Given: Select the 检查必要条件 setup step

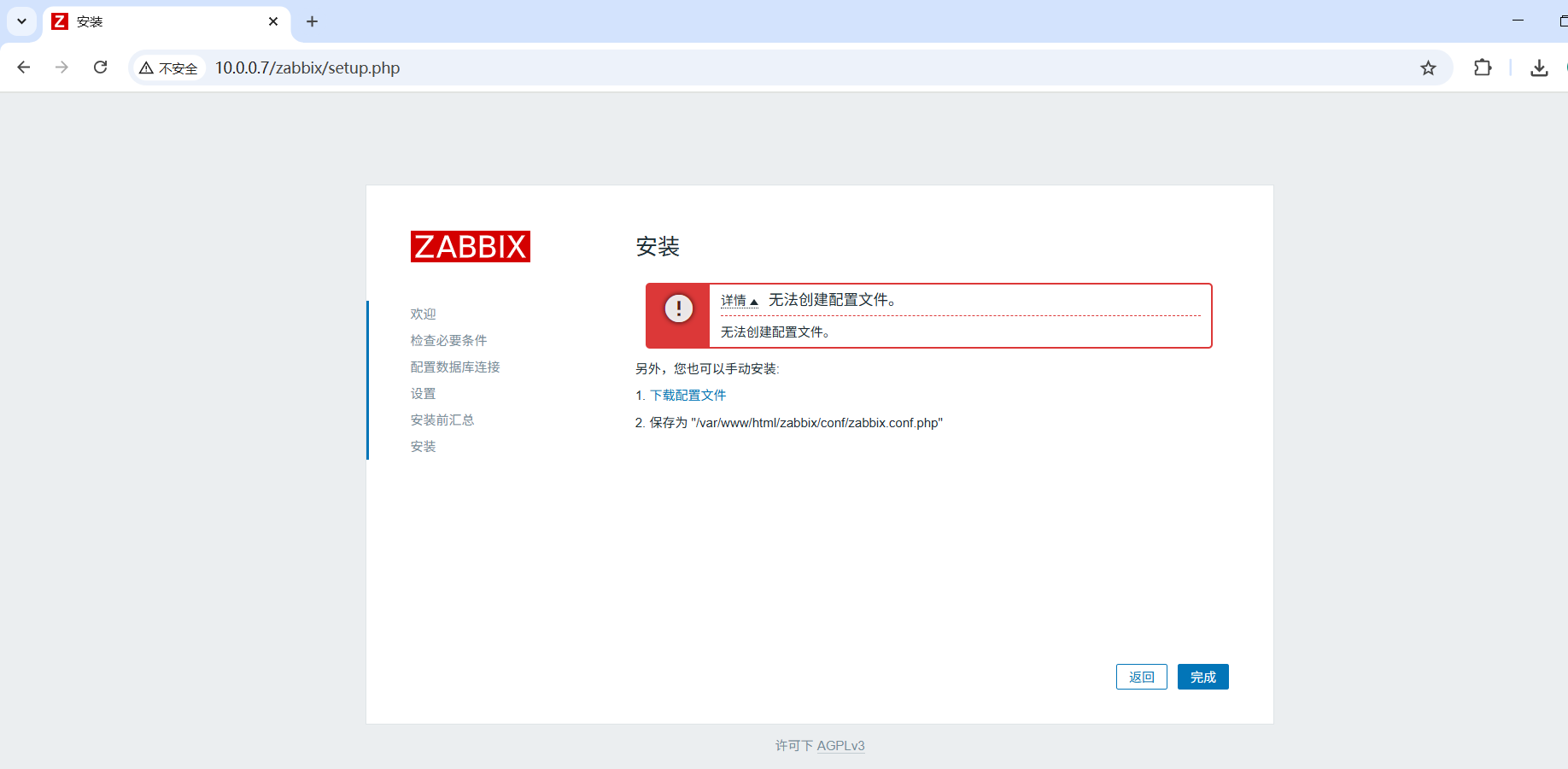Looking at the screenshot, I should tap(448, 341).
